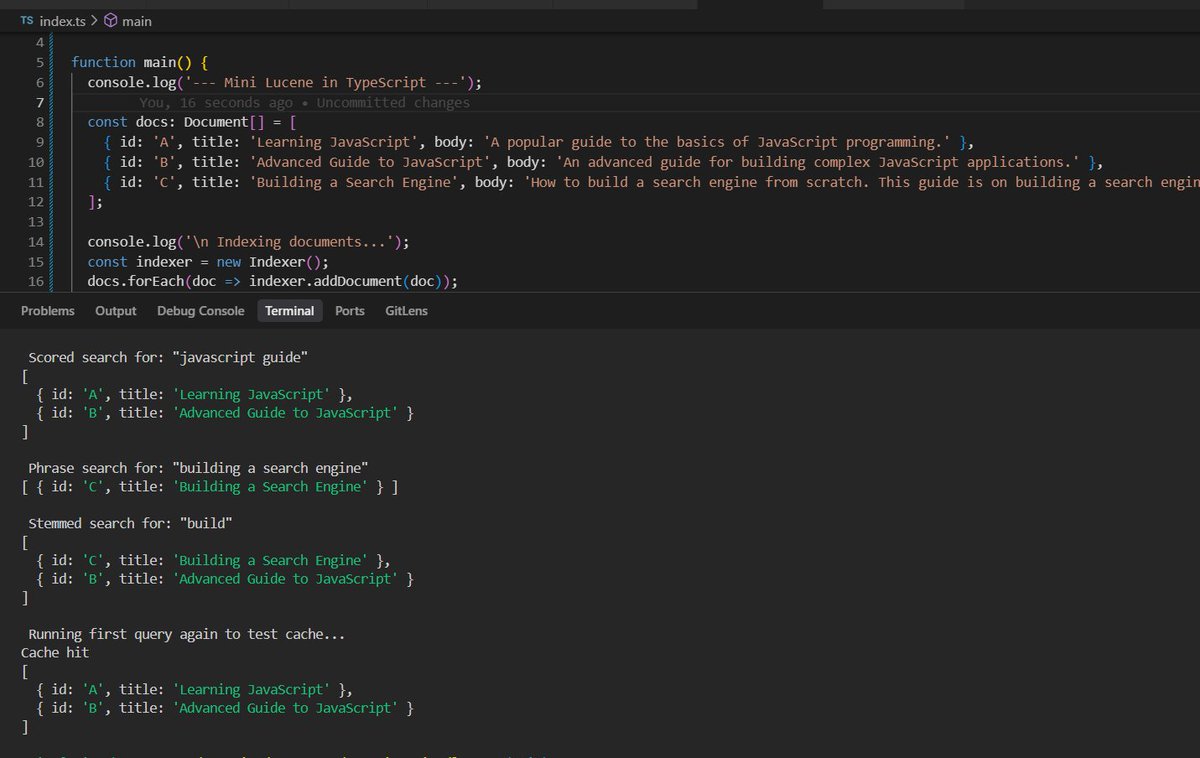
Task: Click the 'Cache hit' terminal line
Action: tap(55, 652)
